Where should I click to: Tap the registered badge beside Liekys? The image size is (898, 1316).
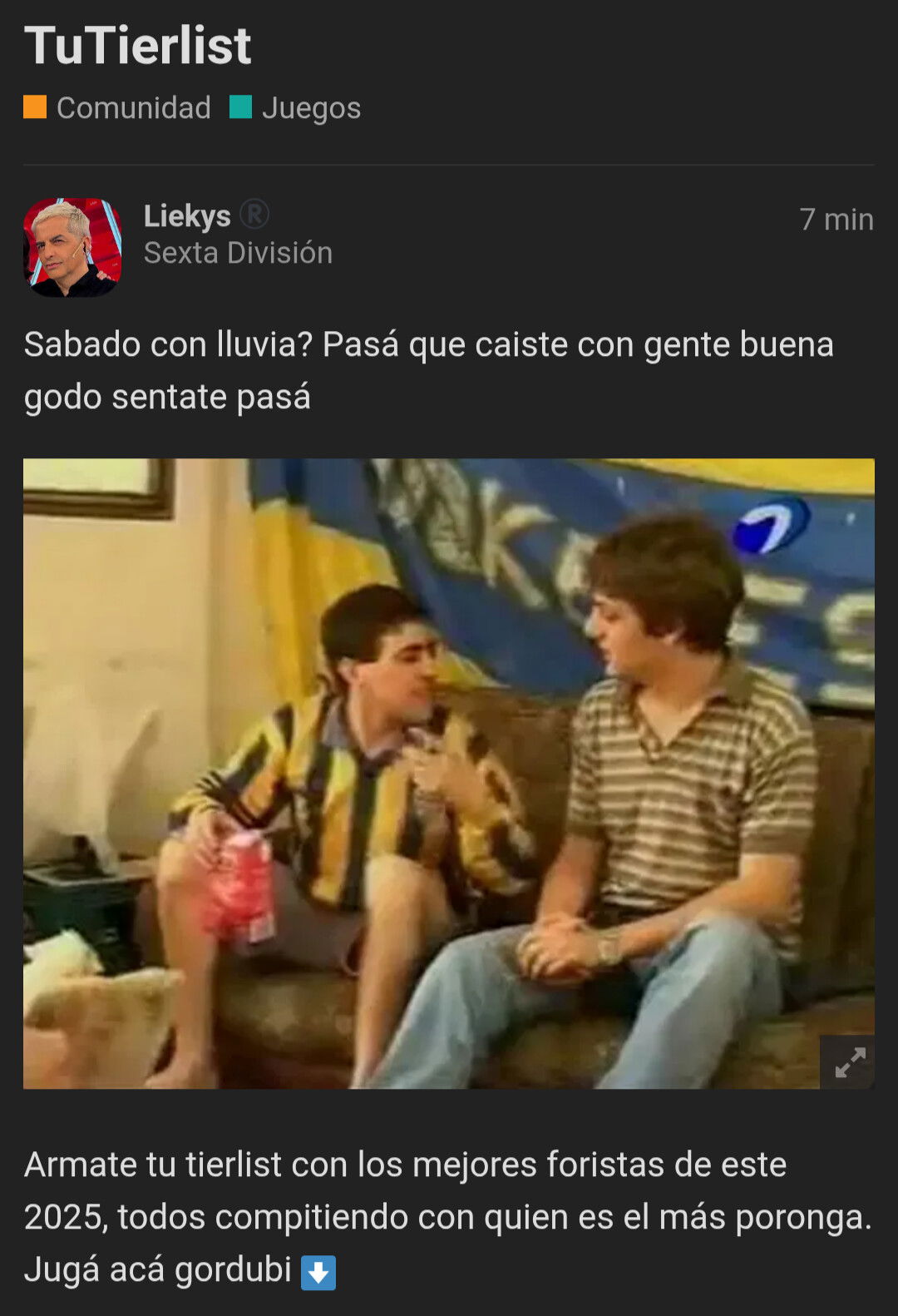(x=254, y=215)
